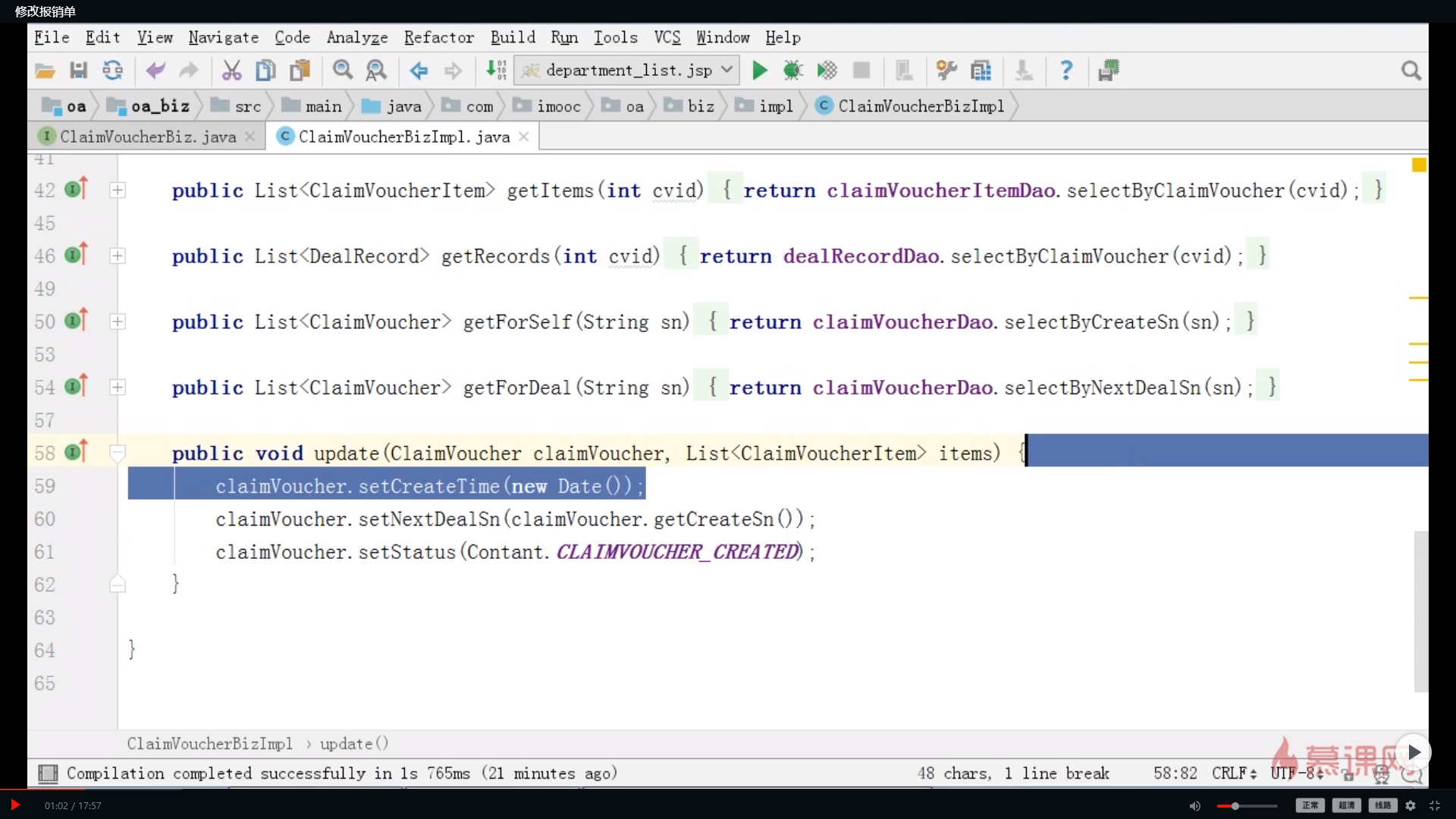Click the toolbar icon right of Help
1456x819 pixels.
[1109, 71]
